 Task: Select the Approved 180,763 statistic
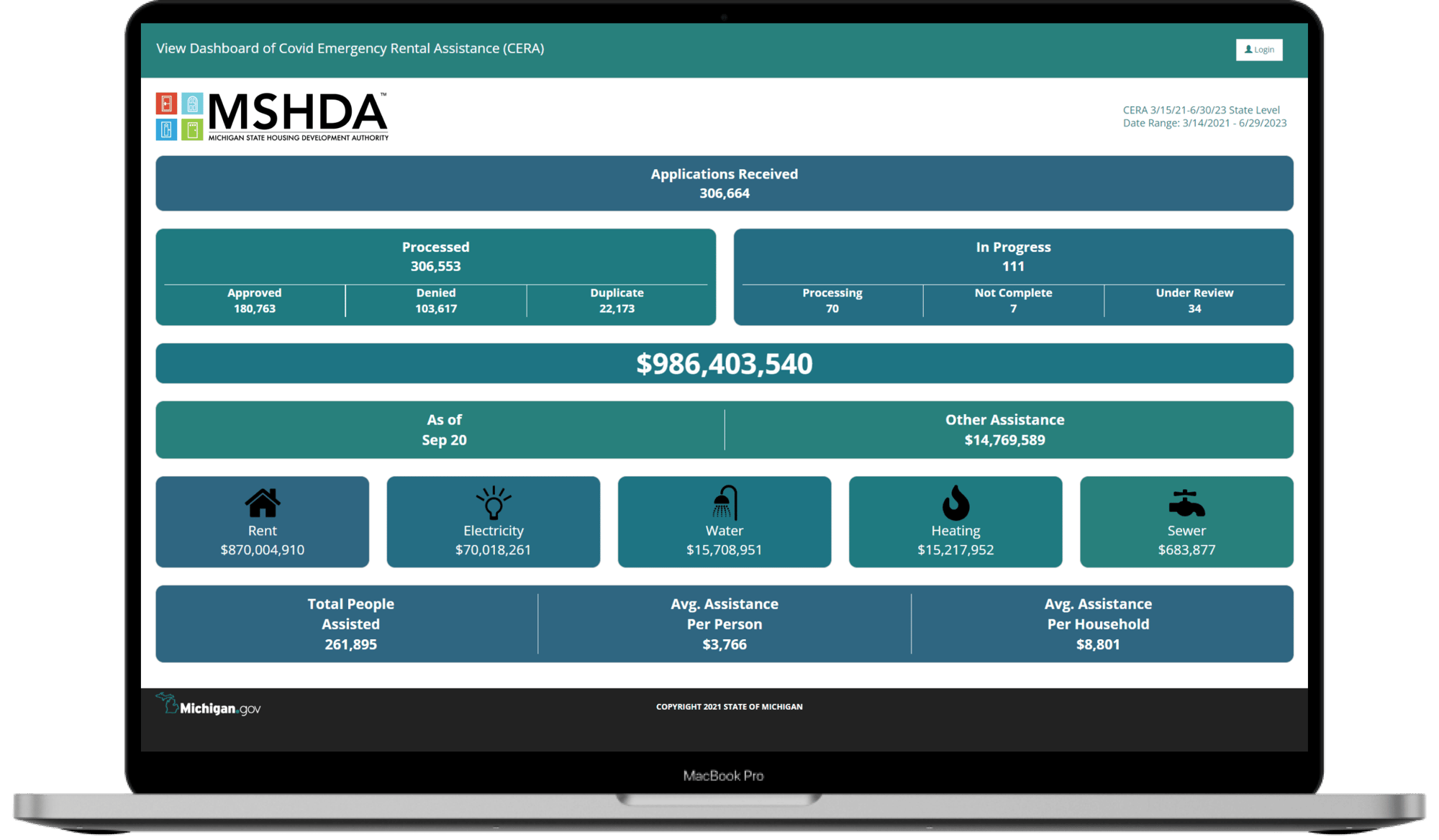tap(254, 300)
